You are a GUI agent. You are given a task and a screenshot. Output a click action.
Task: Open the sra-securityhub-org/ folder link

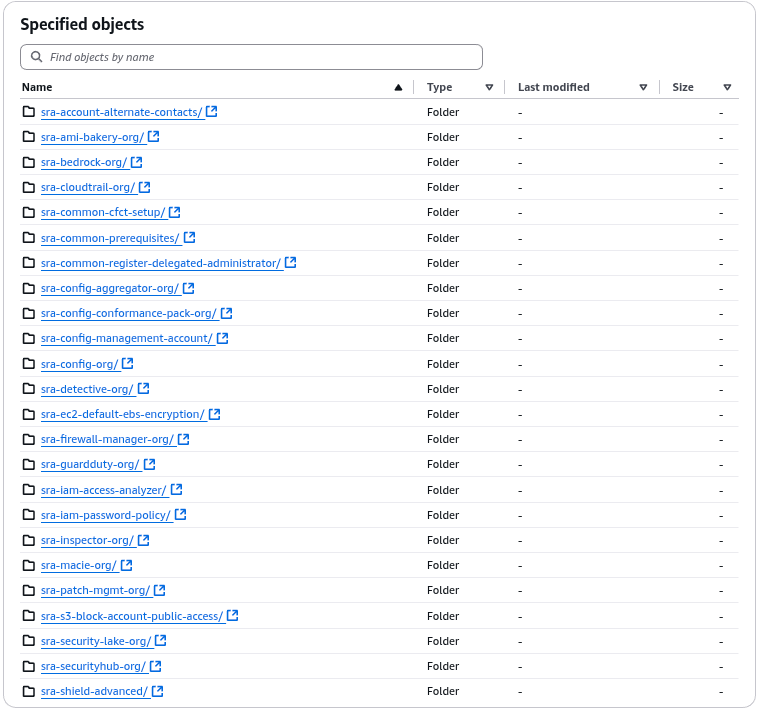click(93, 666)
